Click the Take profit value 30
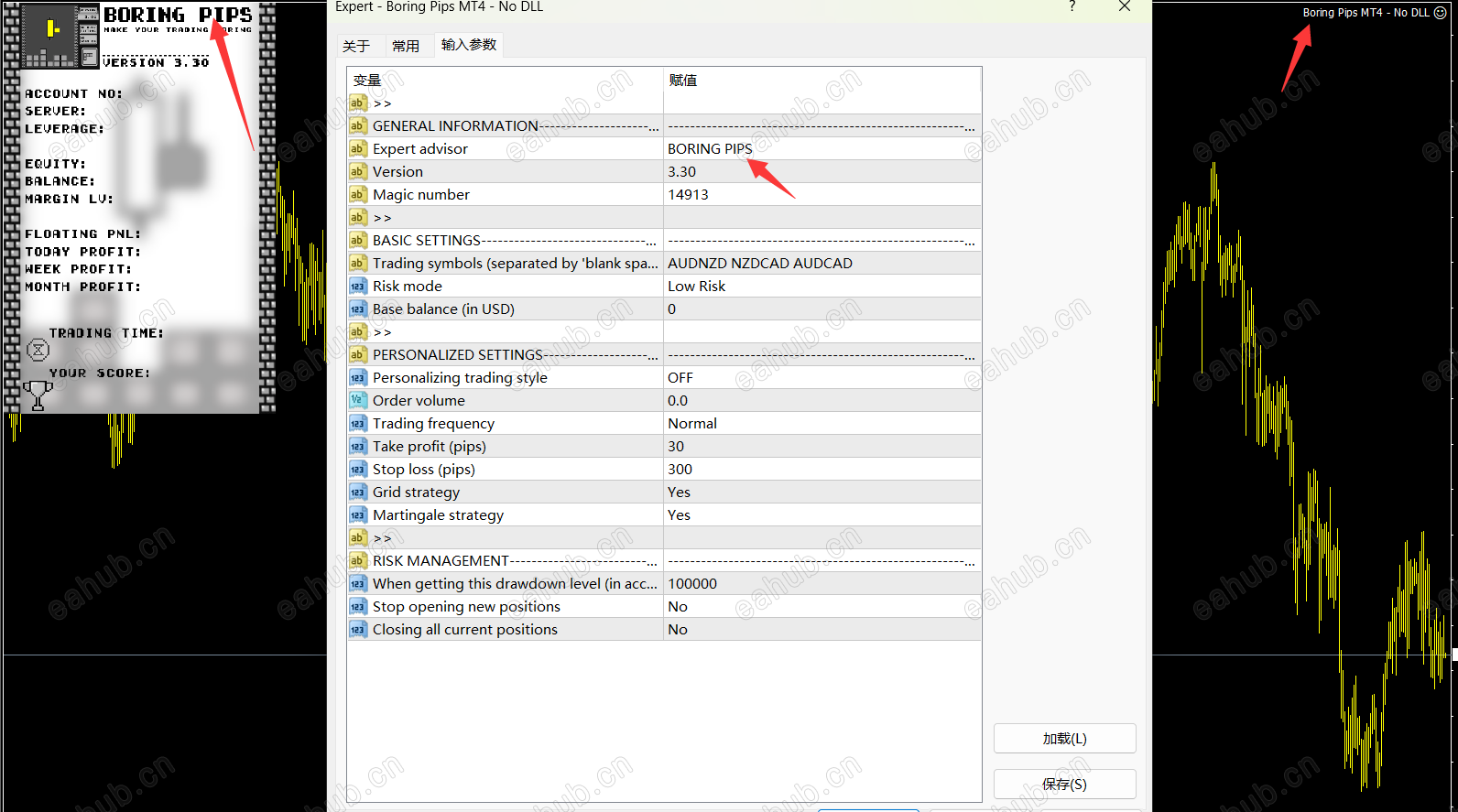This screenshot has height=812, width=1458. coord(676,447)
